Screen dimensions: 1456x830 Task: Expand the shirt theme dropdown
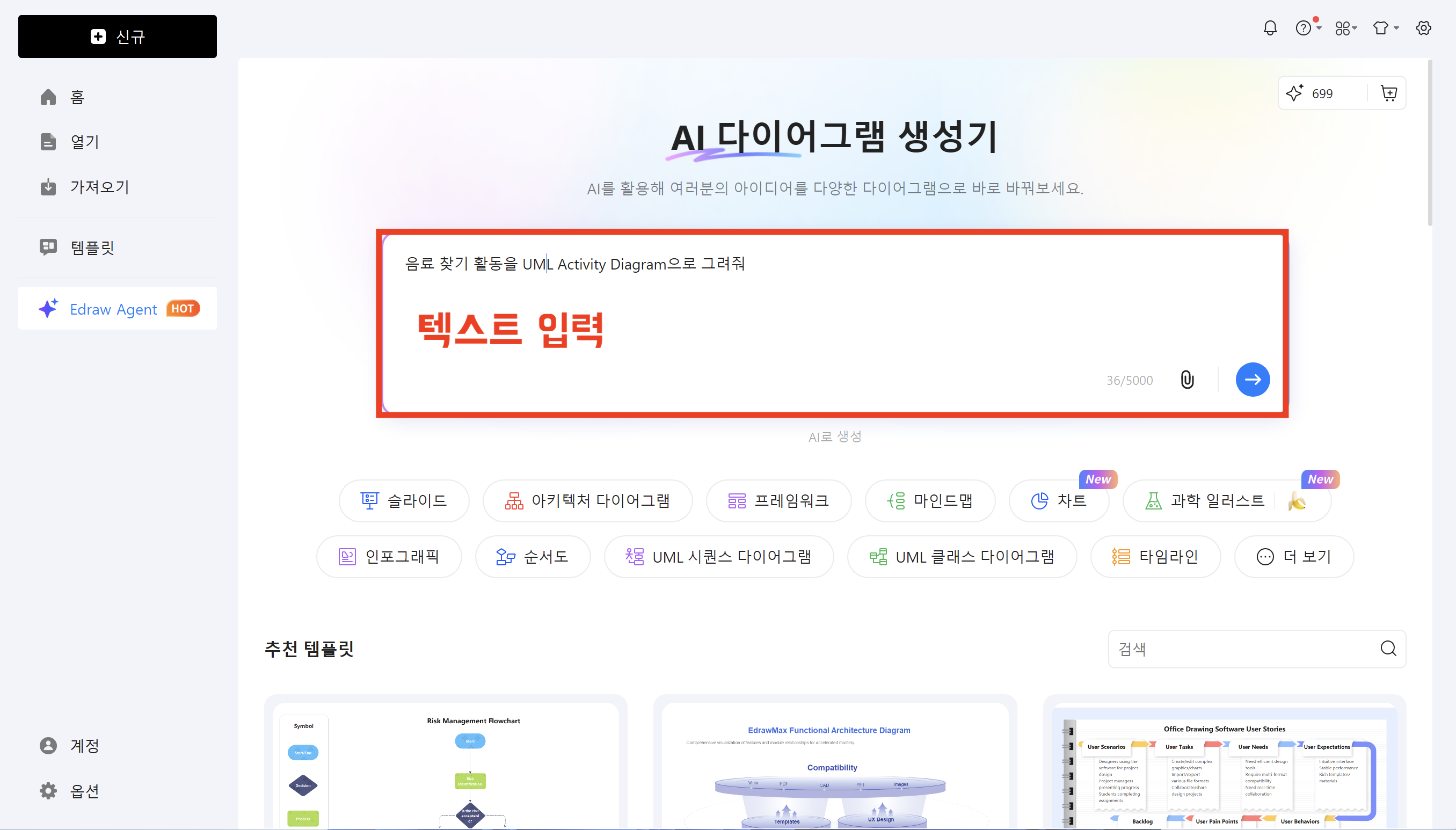(1385, 28)
